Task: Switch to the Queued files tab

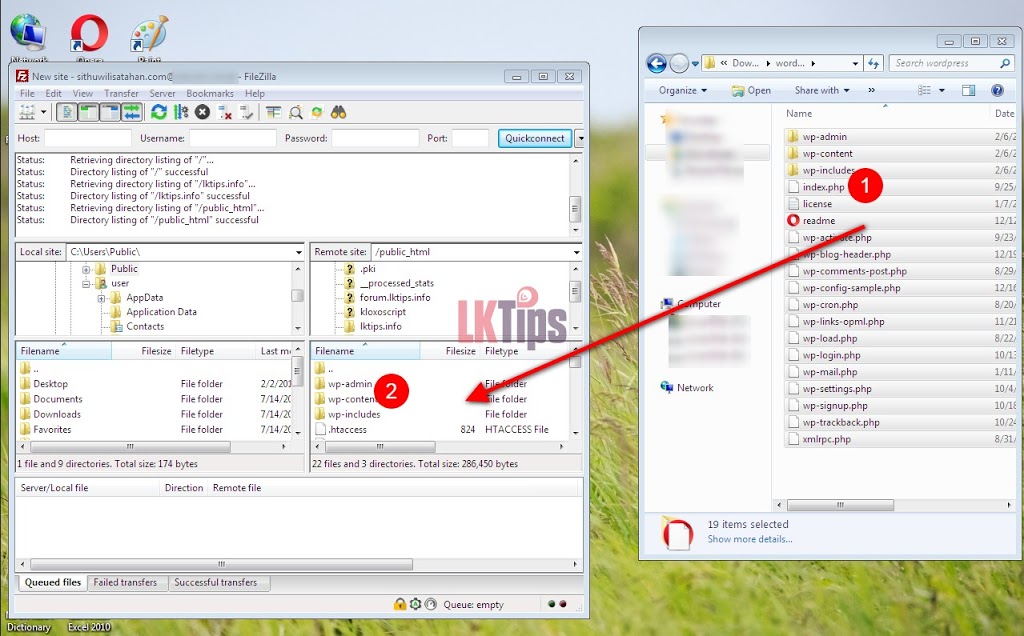Action: tap(53, 582)
